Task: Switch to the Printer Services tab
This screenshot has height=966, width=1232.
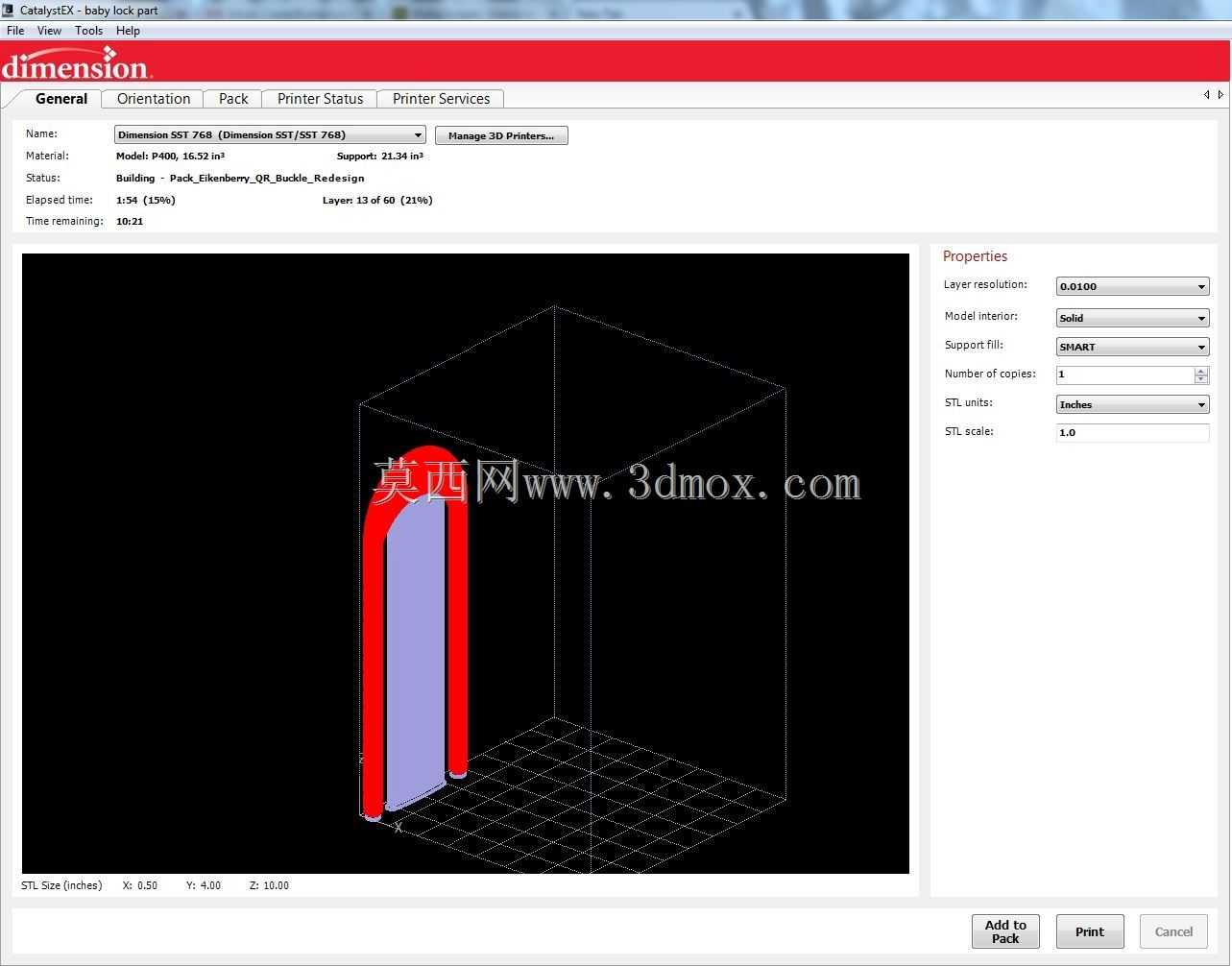Action: 441,99
